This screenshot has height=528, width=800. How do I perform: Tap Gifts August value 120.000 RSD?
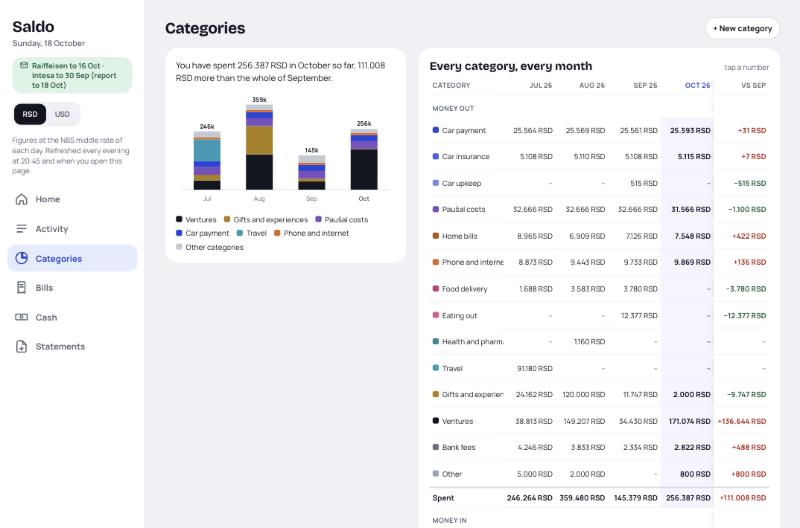coord(584,394)
